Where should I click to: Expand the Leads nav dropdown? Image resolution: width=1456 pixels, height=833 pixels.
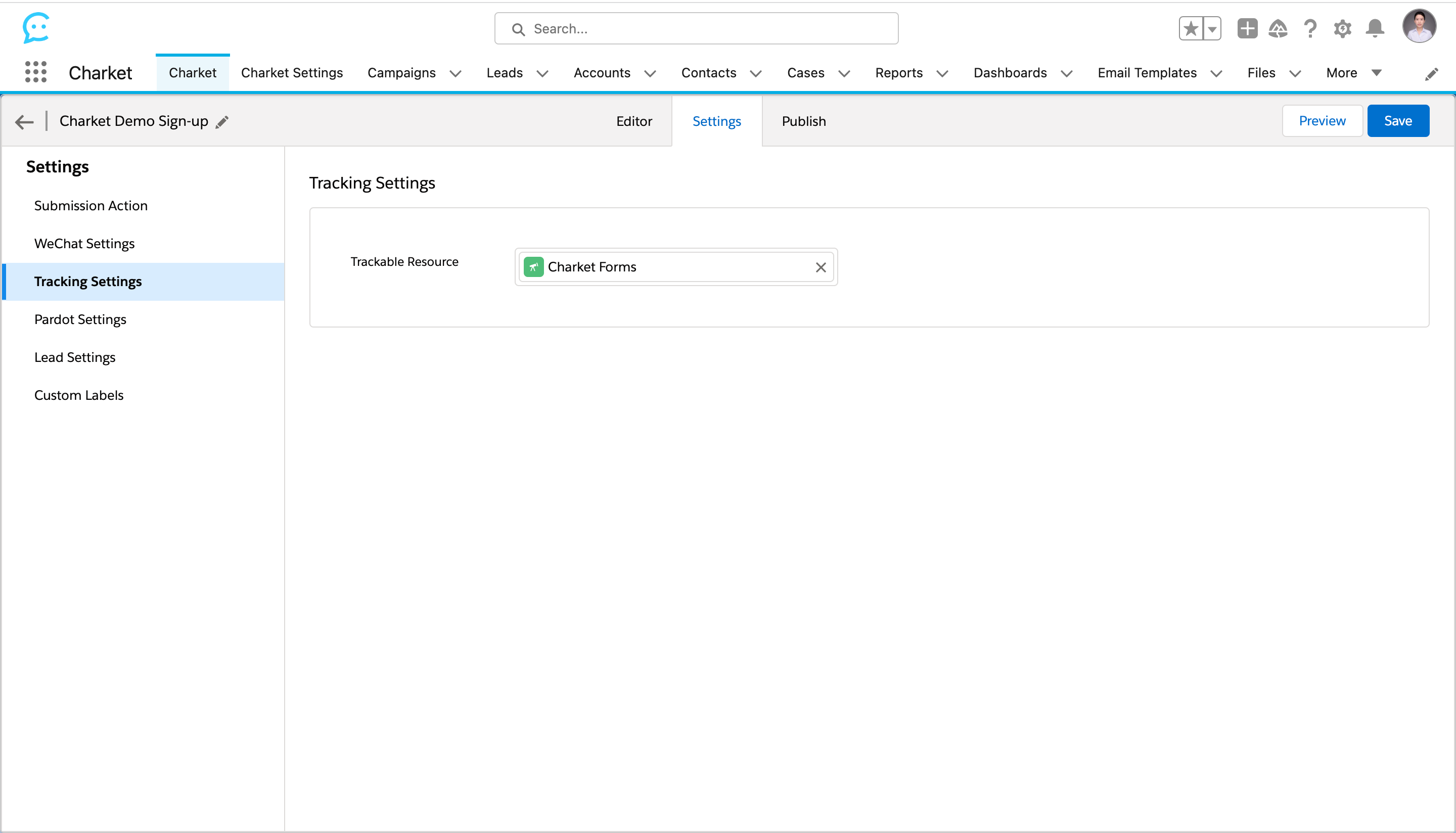point(542,74)
